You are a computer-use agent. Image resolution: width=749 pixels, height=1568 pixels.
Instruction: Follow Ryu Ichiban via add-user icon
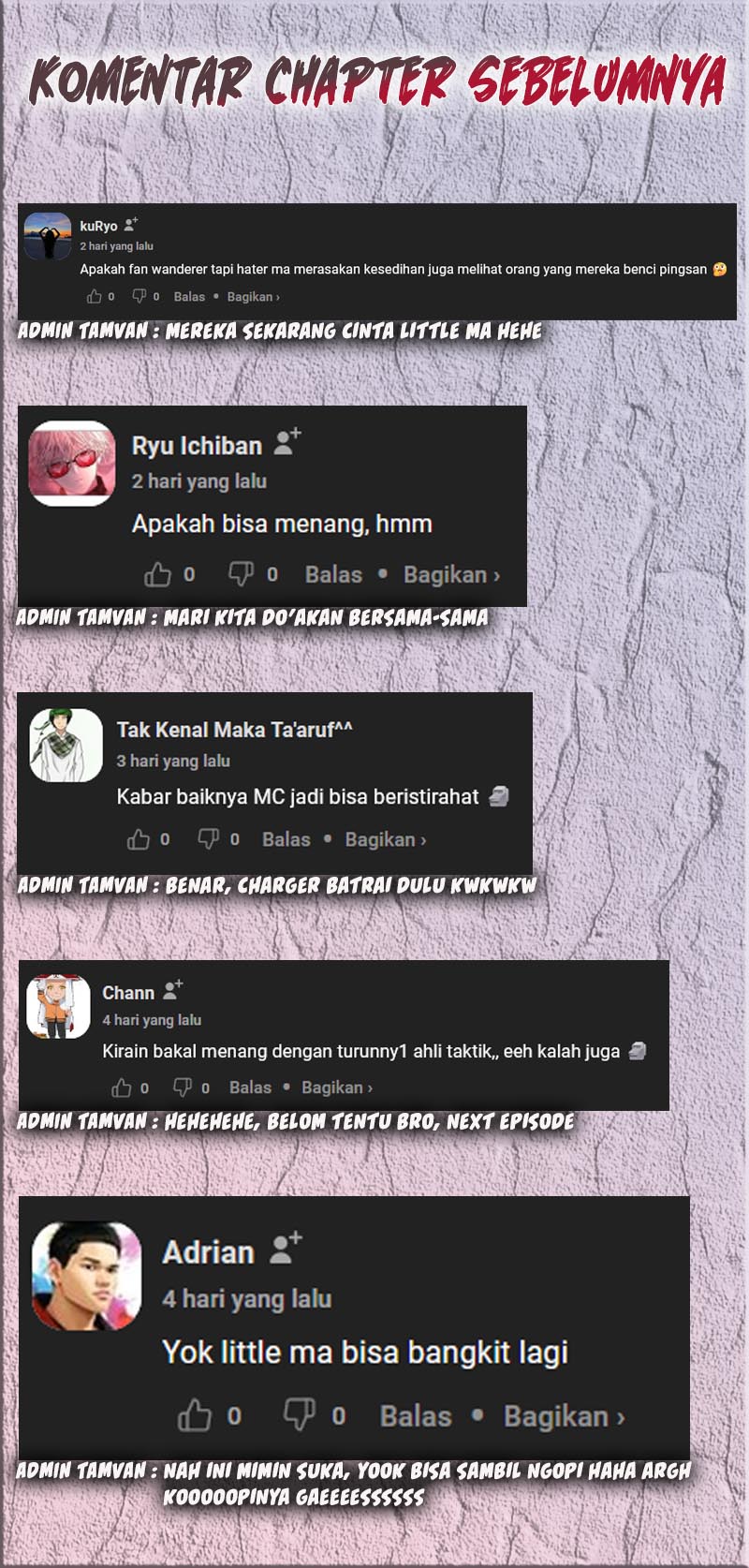(287, 441)
